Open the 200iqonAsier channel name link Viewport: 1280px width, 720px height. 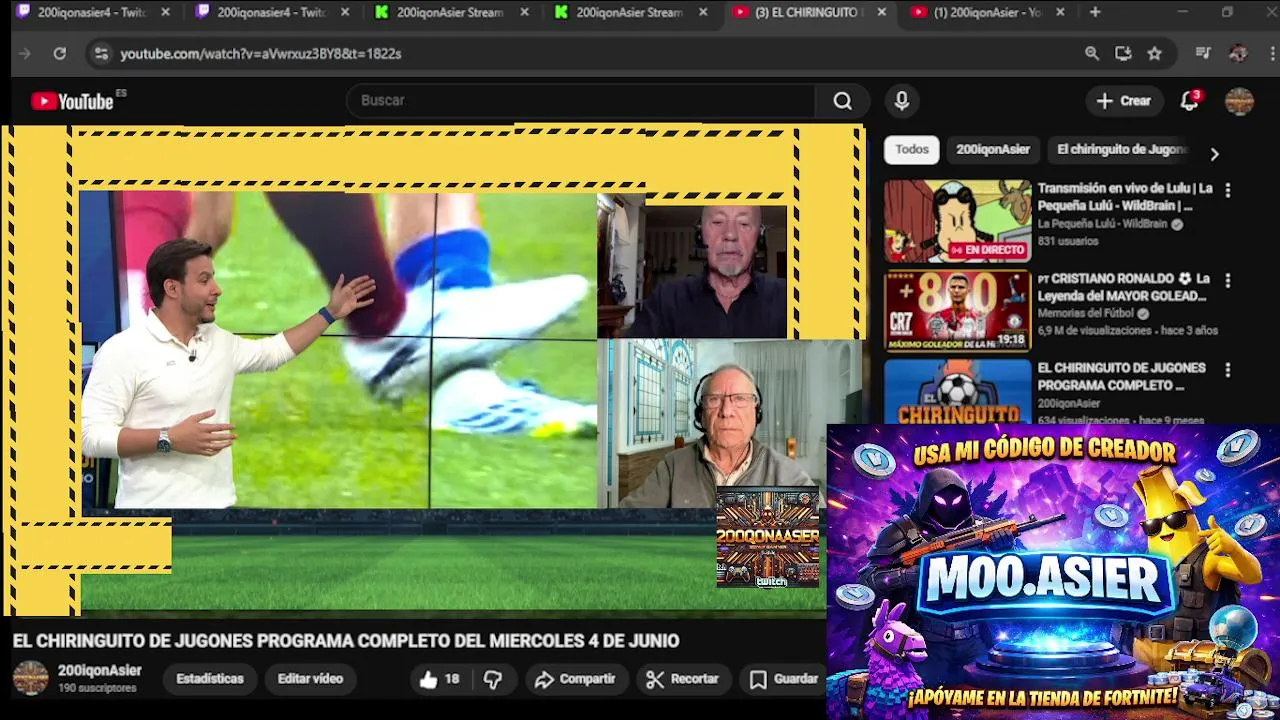(100, 671)
